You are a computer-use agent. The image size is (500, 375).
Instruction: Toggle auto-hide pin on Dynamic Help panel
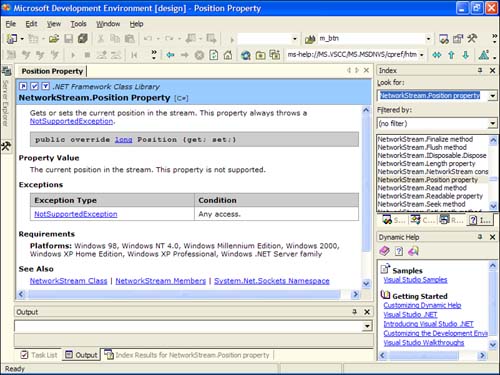coord(480,237)
